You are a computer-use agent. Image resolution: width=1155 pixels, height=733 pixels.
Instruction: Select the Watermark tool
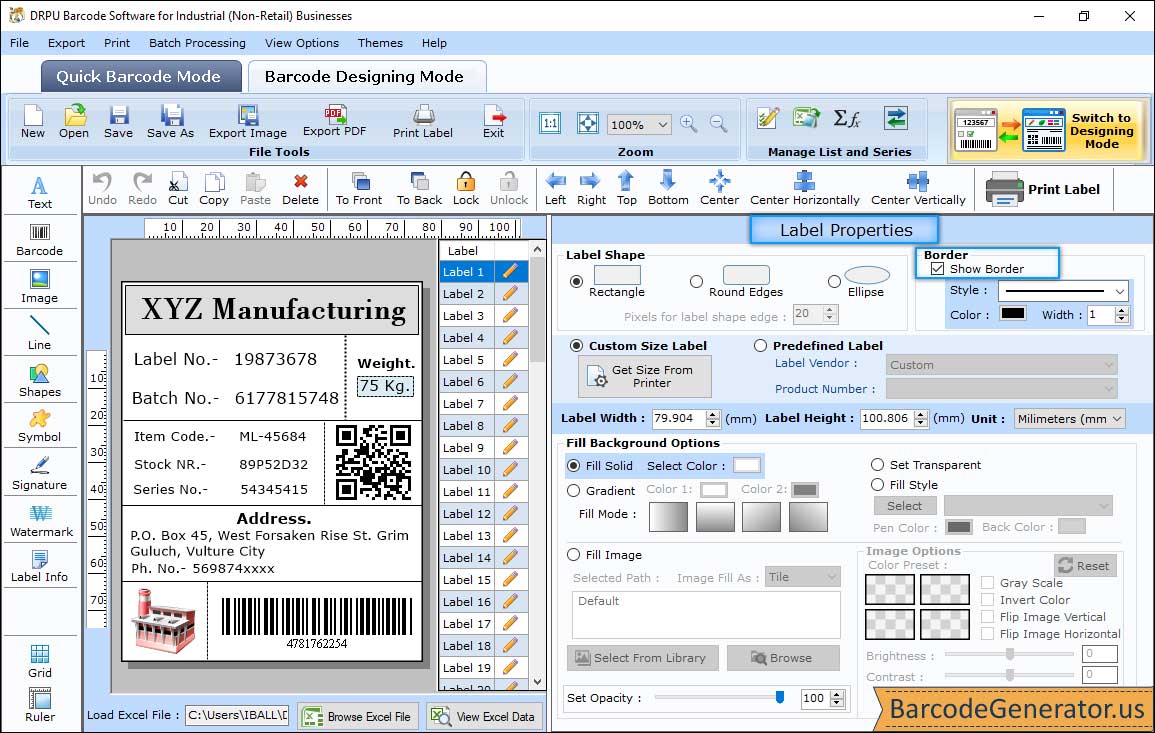(x=41, y=521)
